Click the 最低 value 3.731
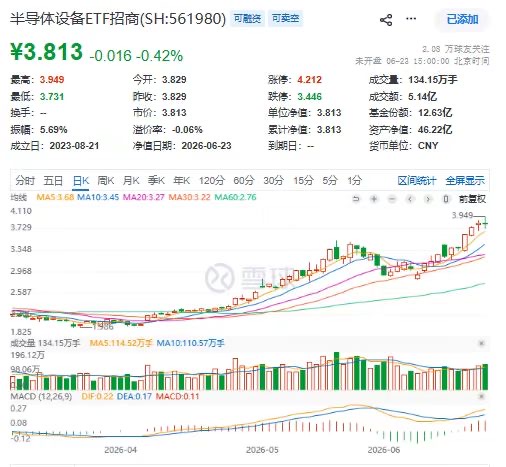 coord(52,97)
